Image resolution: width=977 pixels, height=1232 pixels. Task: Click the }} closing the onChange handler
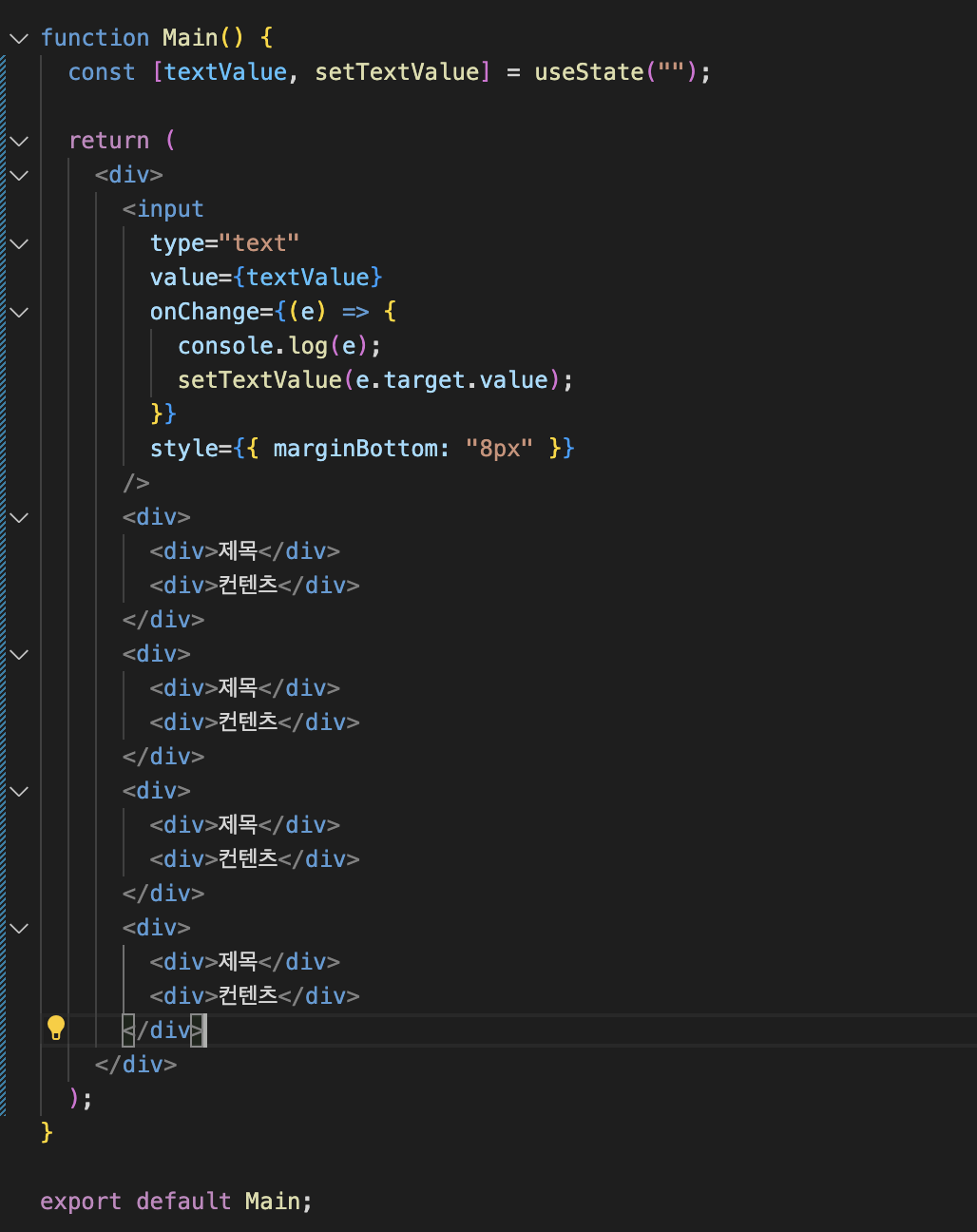tap(163, 414)
